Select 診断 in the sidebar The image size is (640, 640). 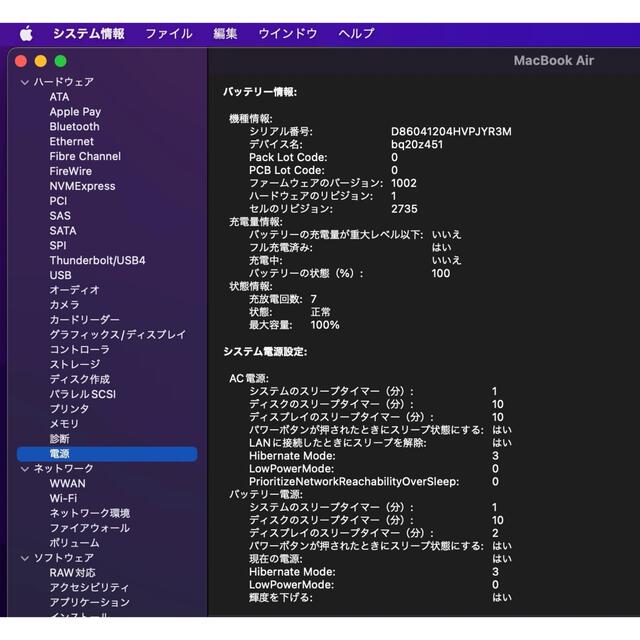coord(60,439)
